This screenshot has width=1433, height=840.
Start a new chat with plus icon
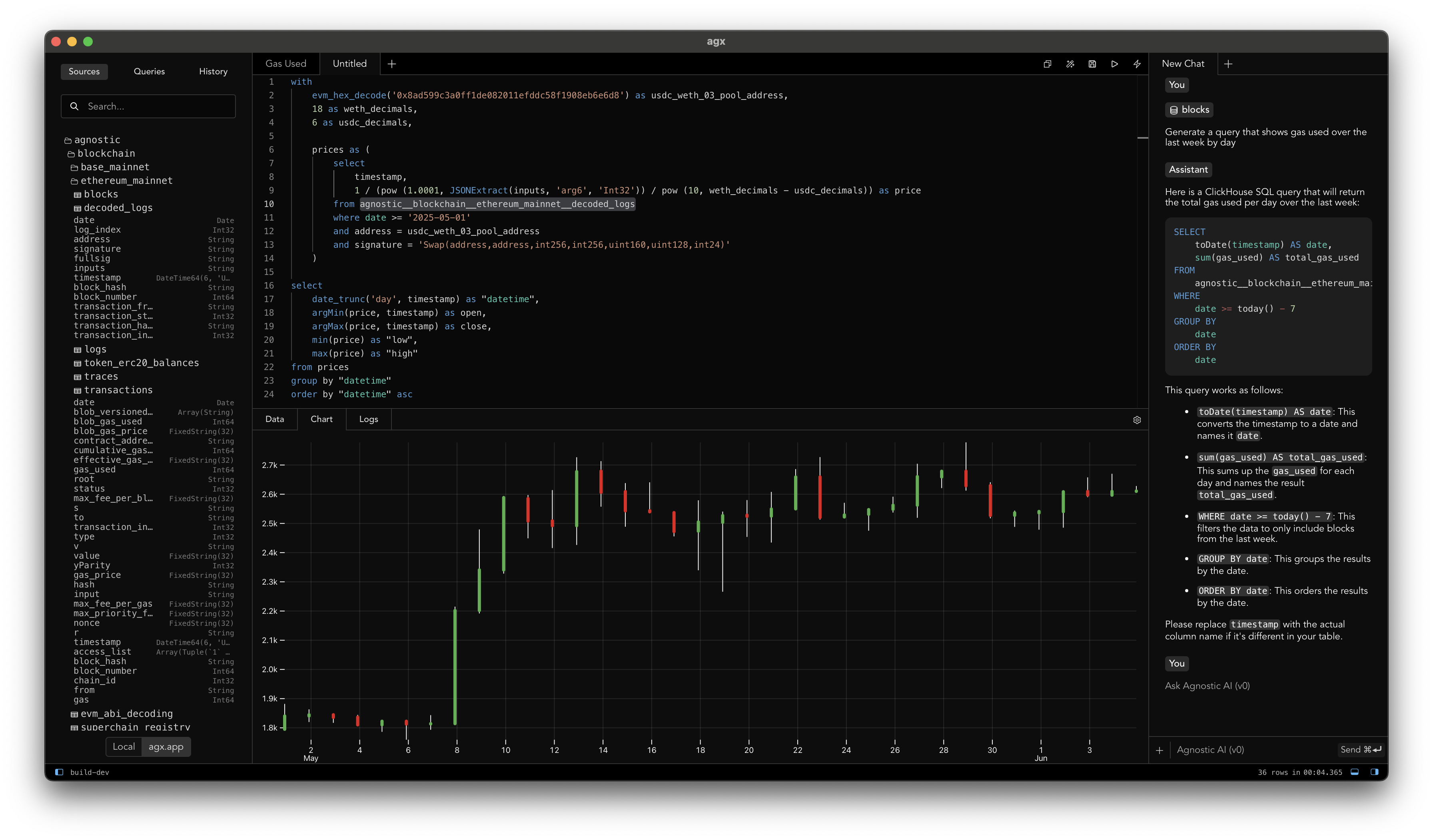[x=1228, y=64]
